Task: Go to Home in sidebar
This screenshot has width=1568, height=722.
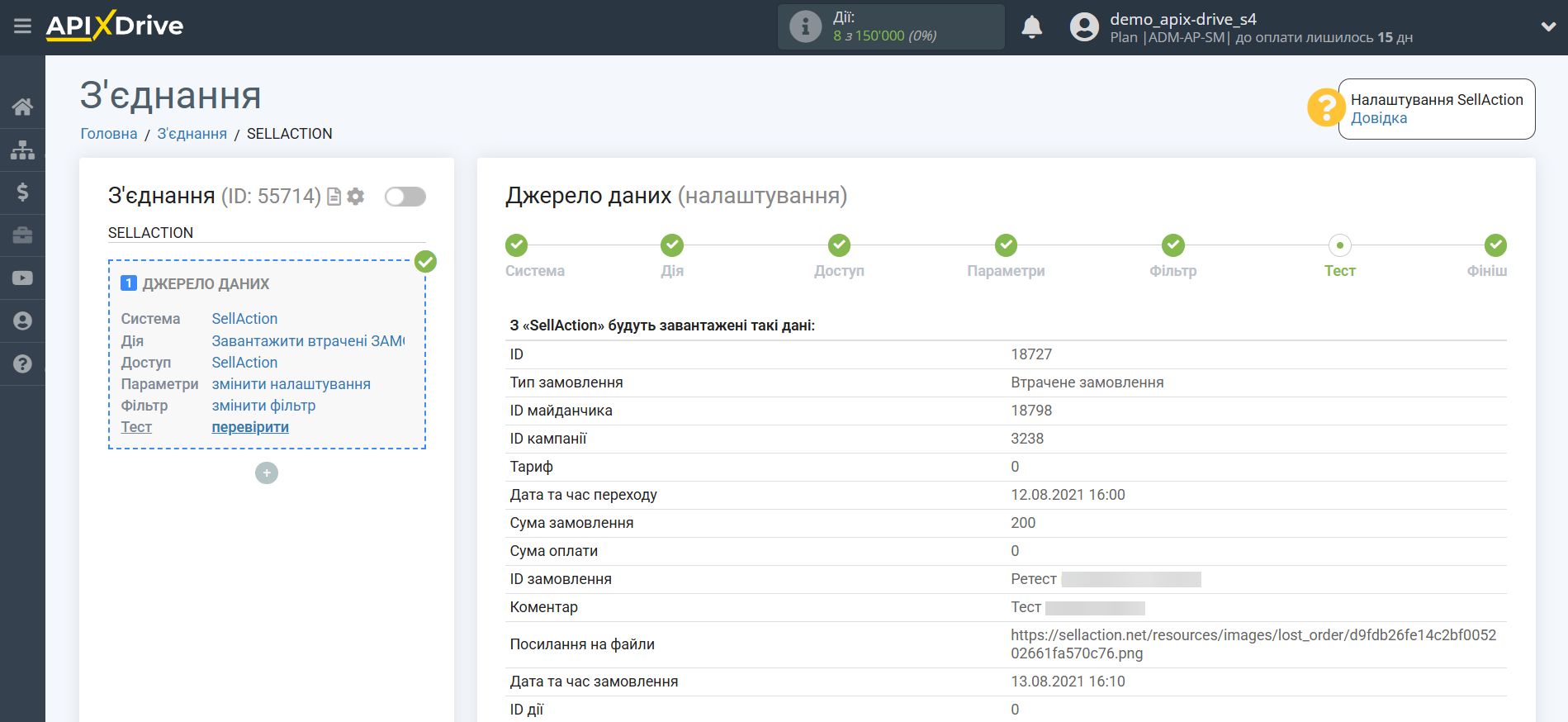Action: pos(22,107)
